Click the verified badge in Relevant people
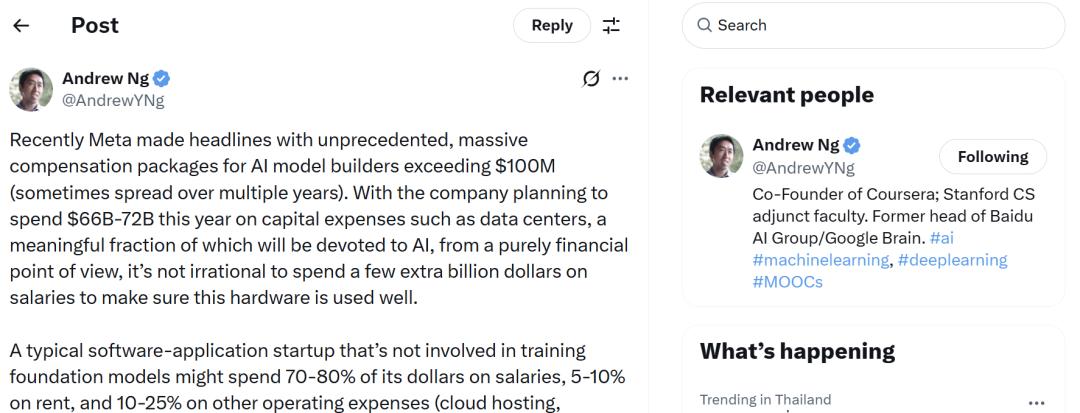Viewport: 1080px width, 413px height. click(852, 145)
